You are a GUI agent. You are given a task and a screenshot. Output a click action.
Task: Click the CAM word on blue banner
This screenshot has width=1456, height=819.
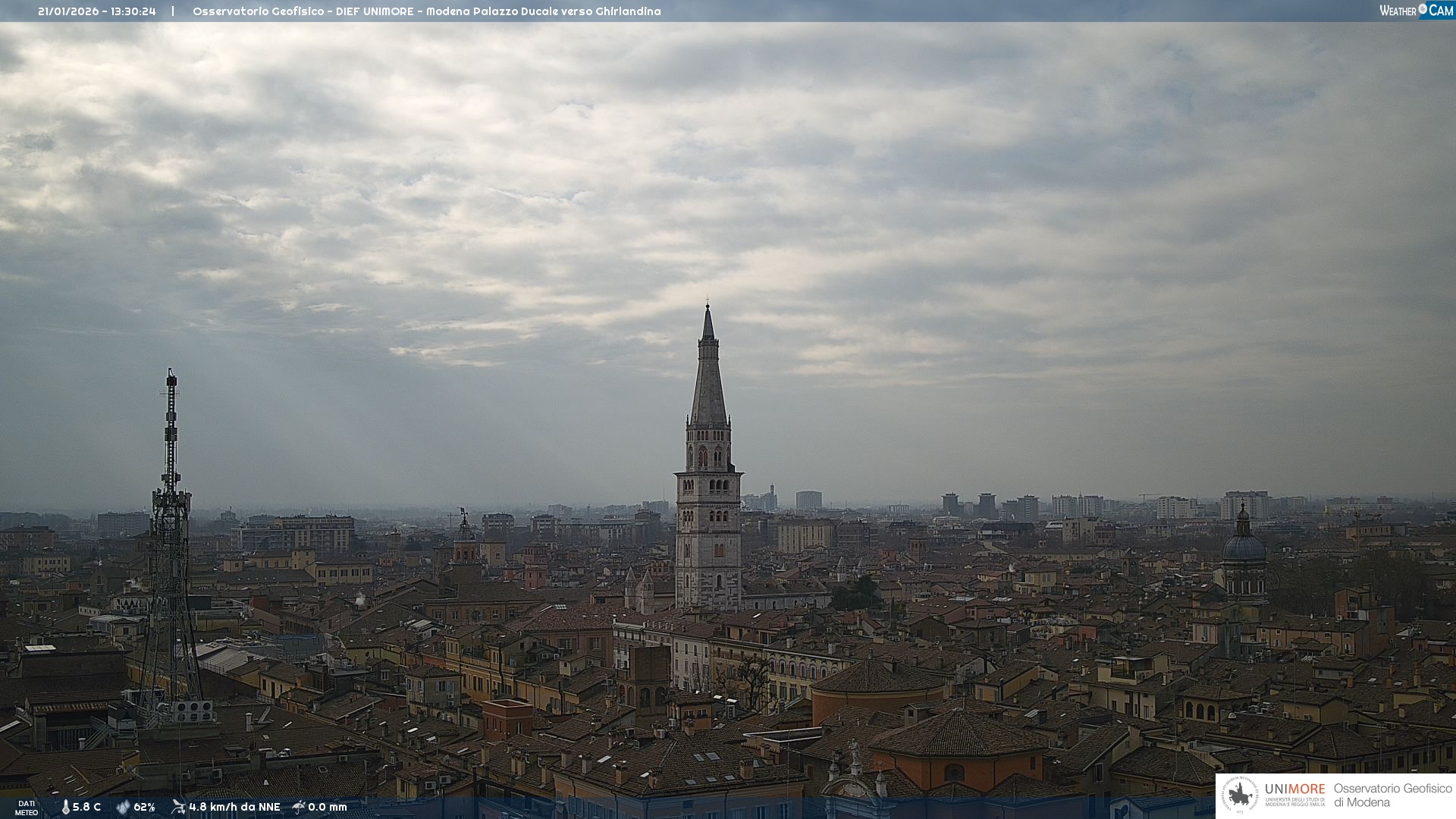pos(1440,11)
